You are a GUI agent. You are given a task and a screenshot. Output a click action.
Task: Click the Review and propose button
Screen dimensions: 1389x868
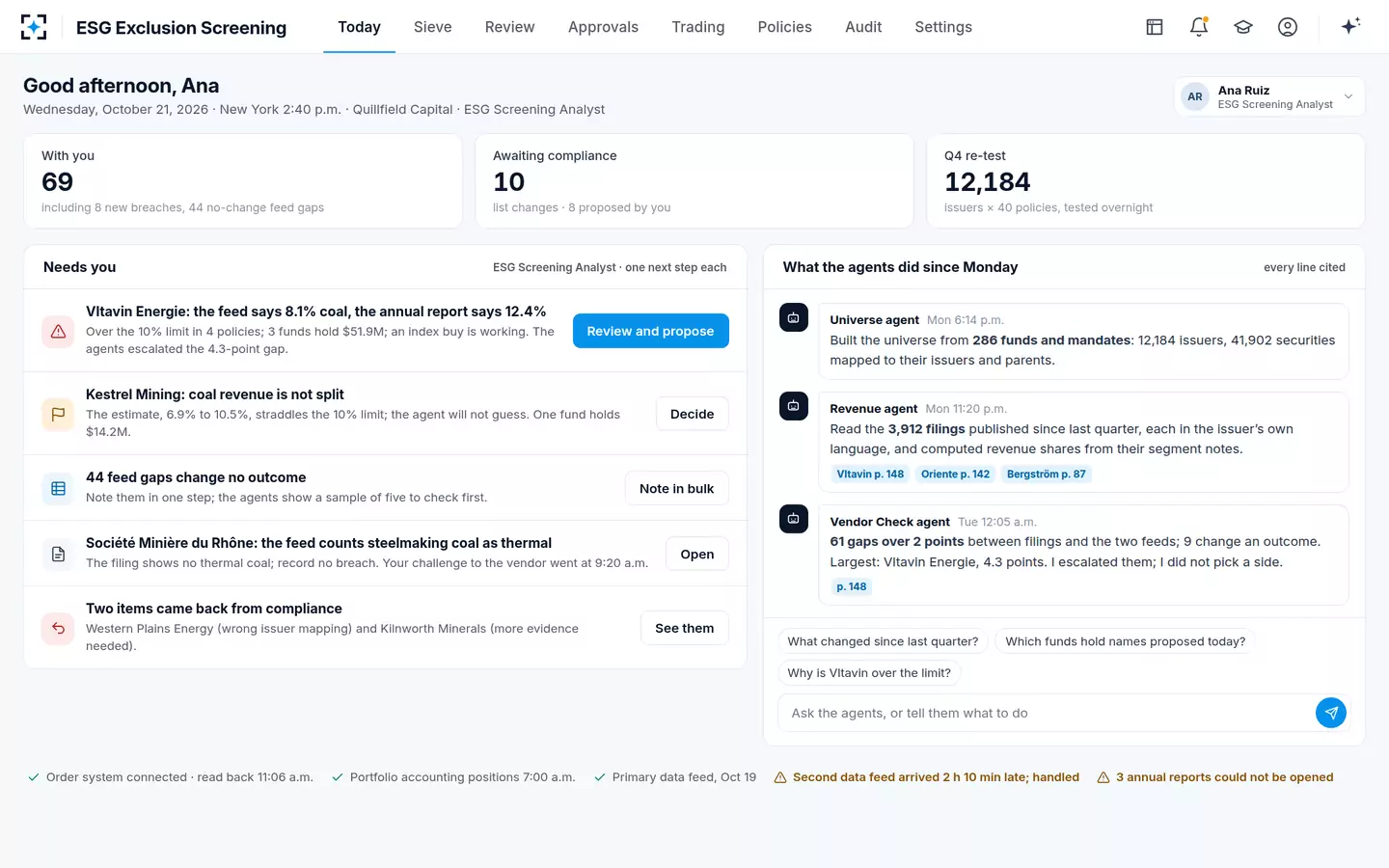(651, 331)
